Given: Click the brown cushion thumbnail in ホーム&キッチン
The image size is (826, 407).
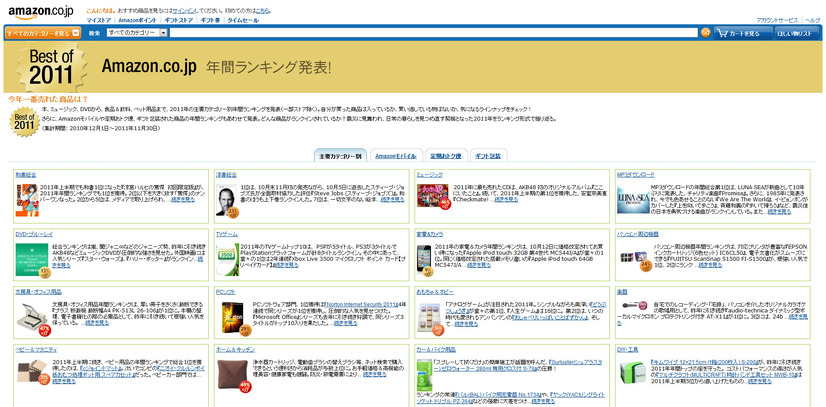Looking at the screenshot, I should (232, 374).
